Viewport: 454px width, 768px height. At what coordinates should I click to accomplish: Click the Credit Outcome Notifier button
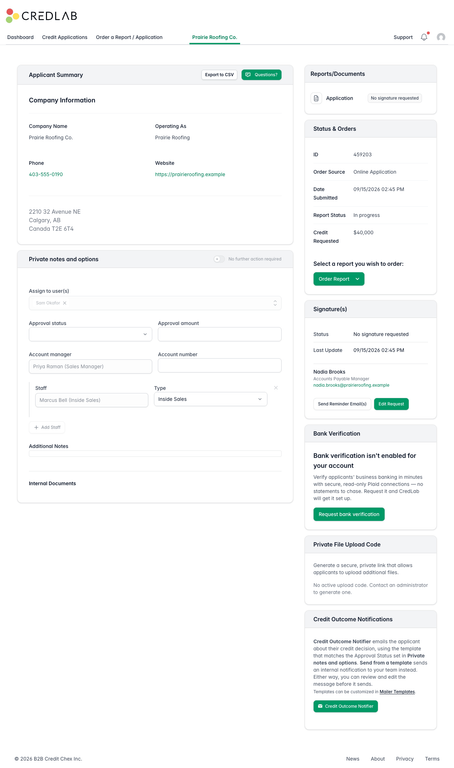[345, 706]
